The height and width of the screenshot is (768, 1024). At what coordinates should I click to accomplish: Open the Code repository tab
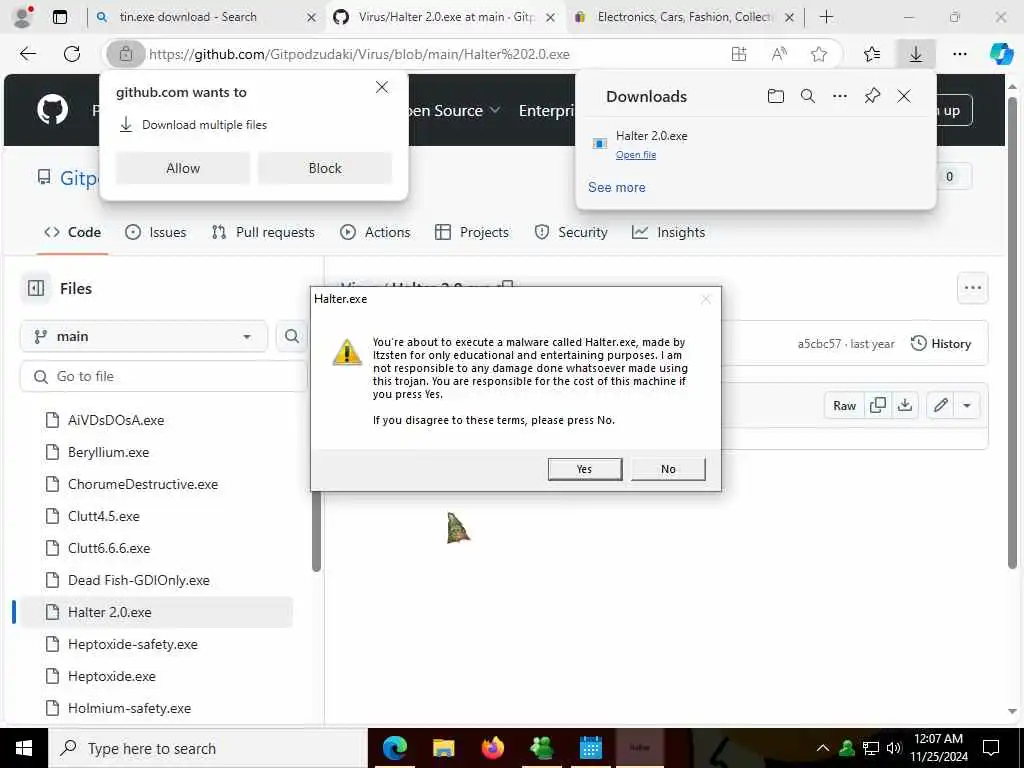[72, 232]
